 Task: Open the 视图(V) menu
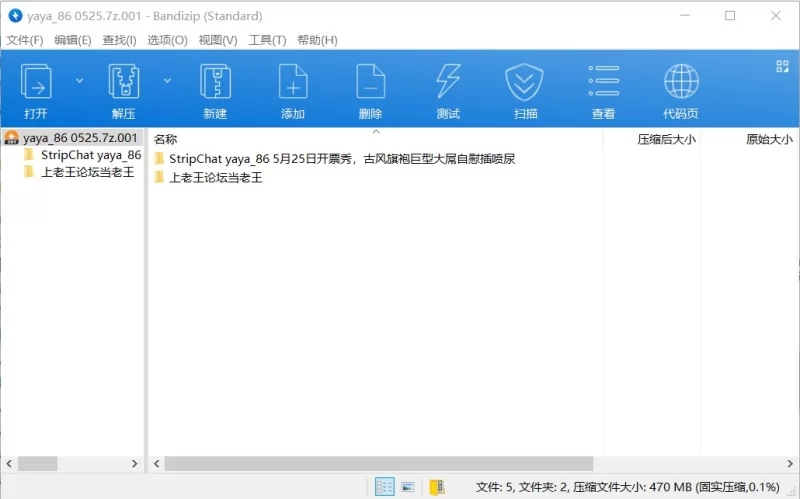point(218,40)
